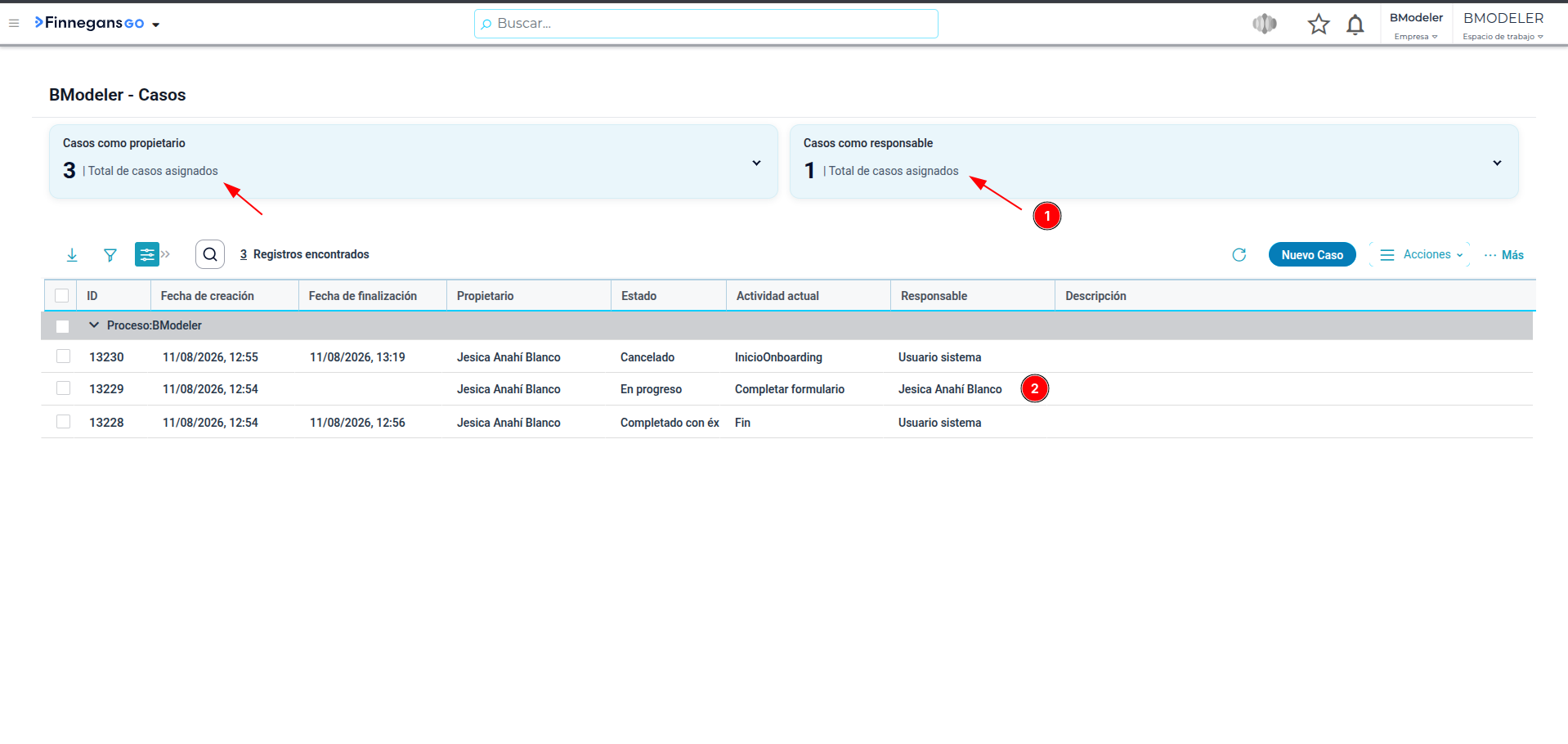1568x744 pixels.
Task: Toggle the select-all header checkbox
Action: coord(62,295)
